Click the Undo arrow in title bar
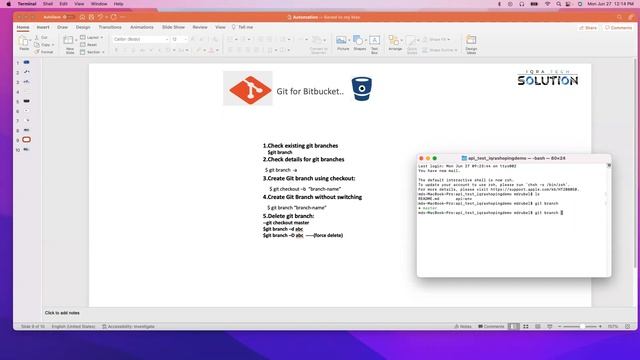 [100, 17]
